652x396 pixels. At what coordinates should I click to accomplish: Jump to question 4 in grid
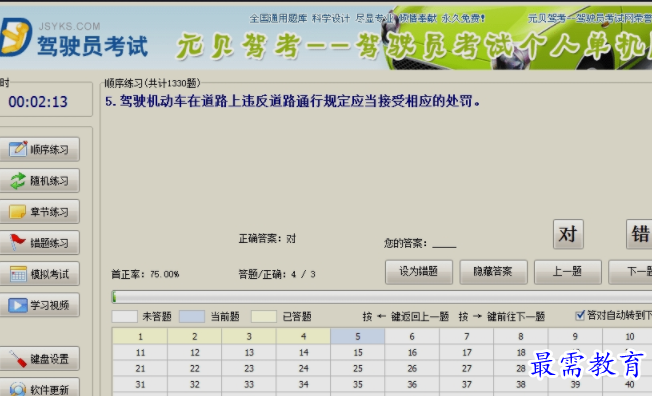tap(304, 337)
